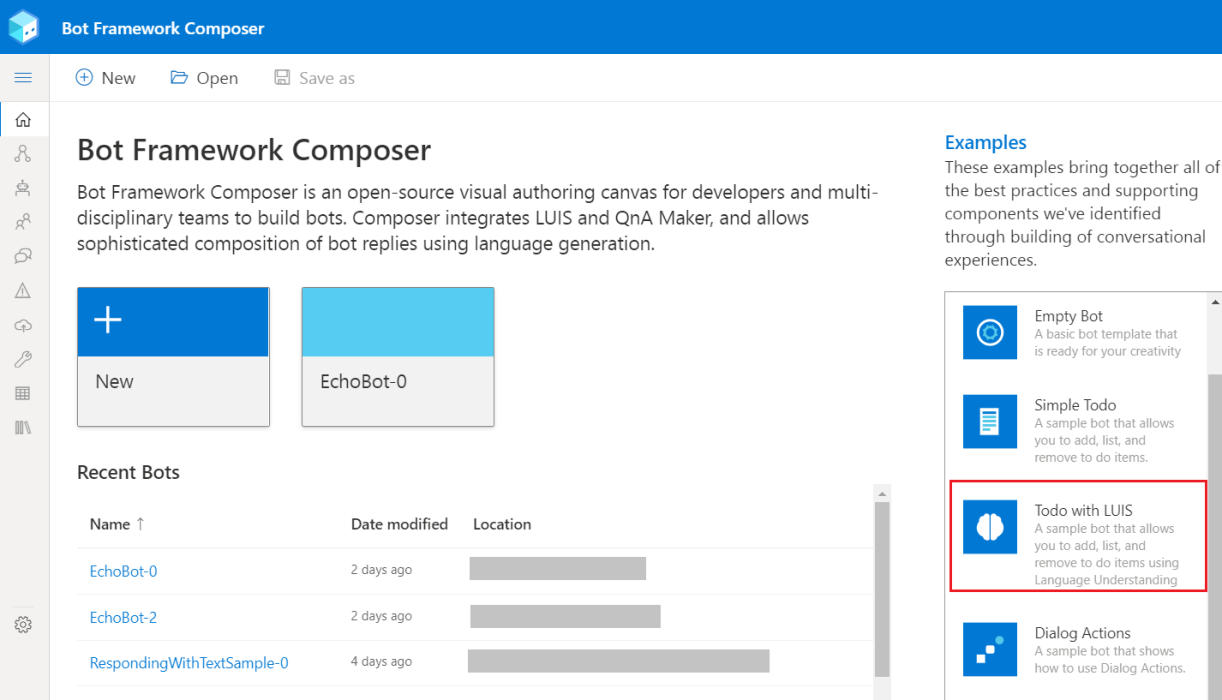The height and width of the screenshot is (700, 1222).
Task: Click Open in the toolbar
Action: 204,78
